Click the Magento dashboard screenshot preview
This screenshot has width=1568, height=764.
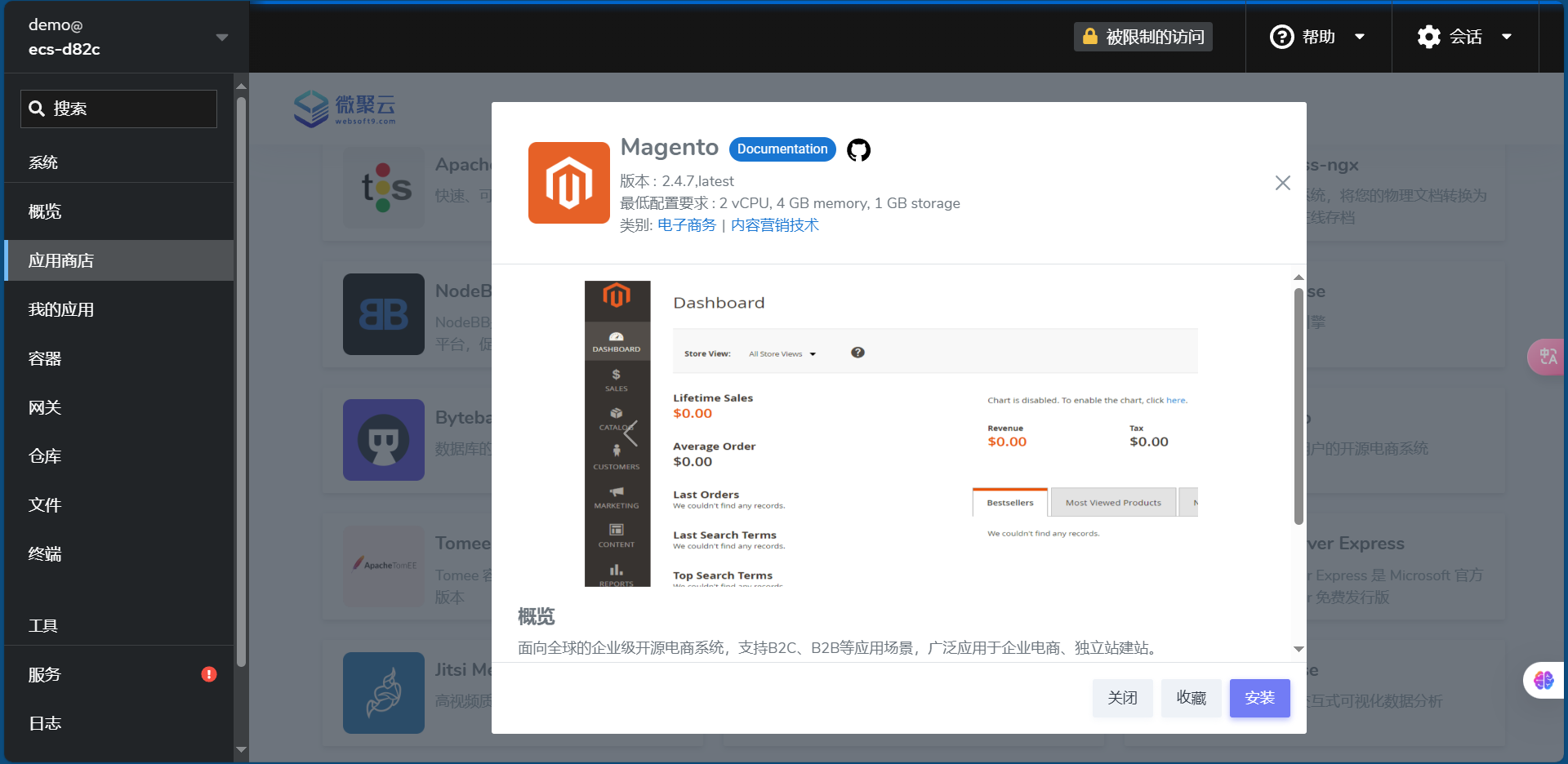coord(891,433)
